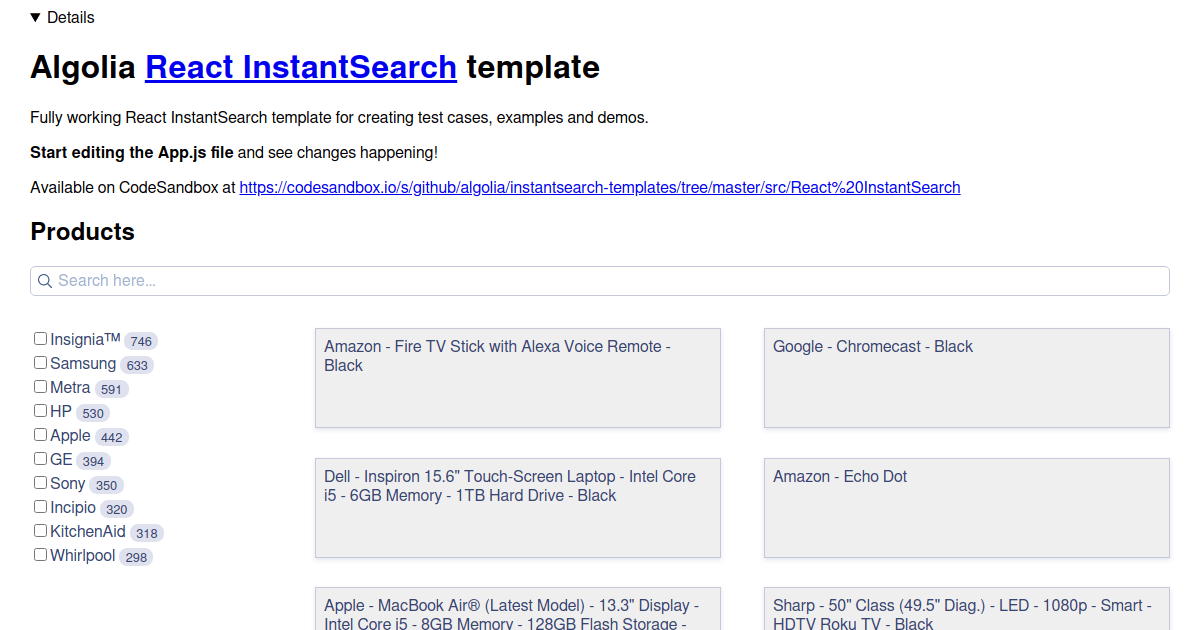
Task: Check the Insignia™ brand checkbox
Action: 41,339
